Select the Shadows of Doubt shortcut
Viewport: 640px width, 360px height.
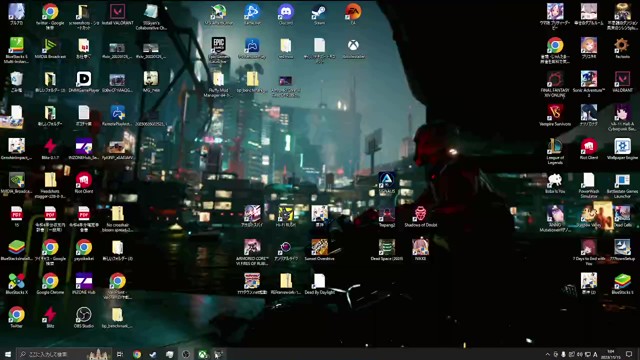420,216
